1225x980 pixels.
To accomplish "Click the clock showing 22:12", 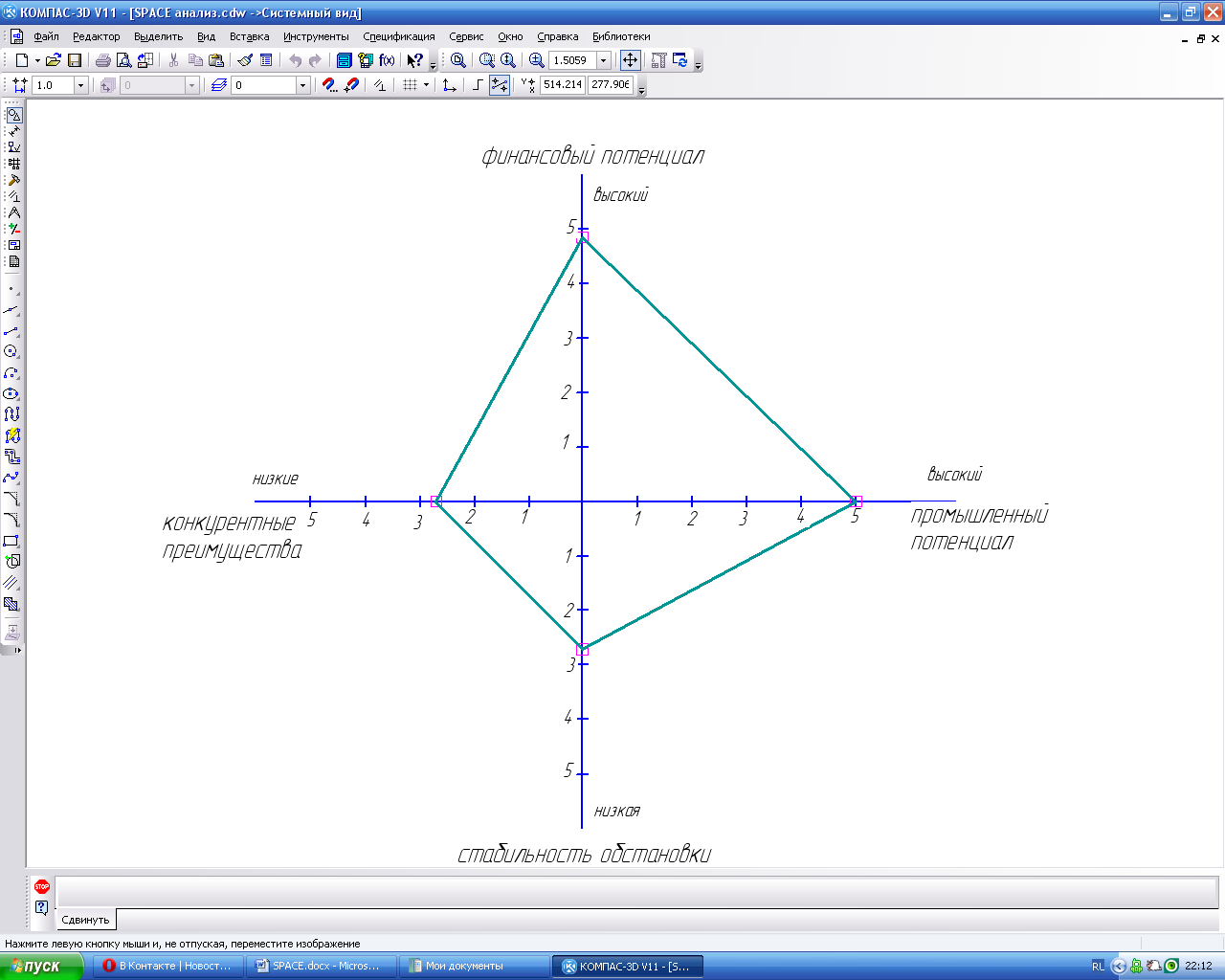I will pos(1199,967).
